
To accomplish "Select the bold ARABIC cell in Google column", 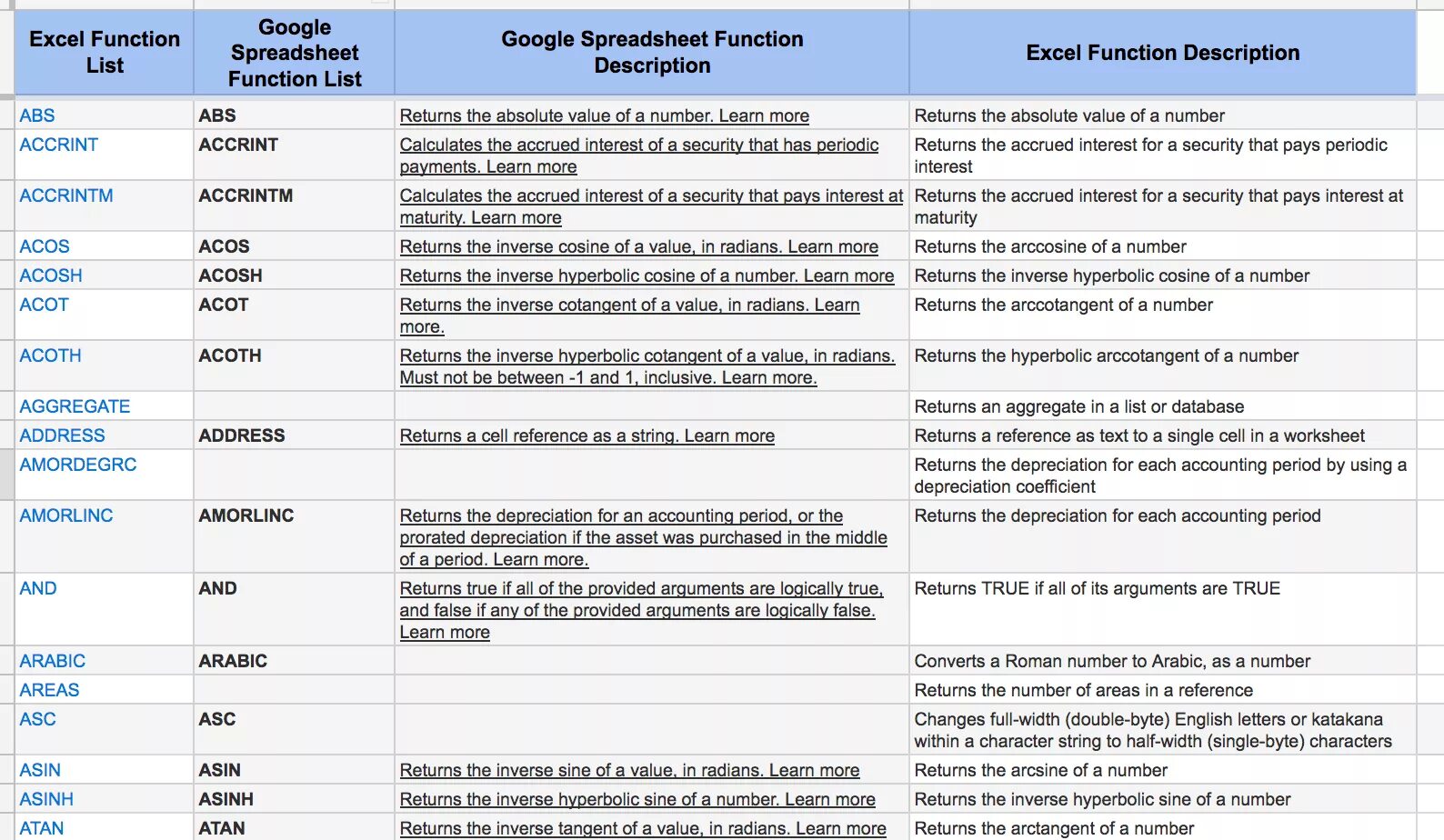I will [295, 661].
